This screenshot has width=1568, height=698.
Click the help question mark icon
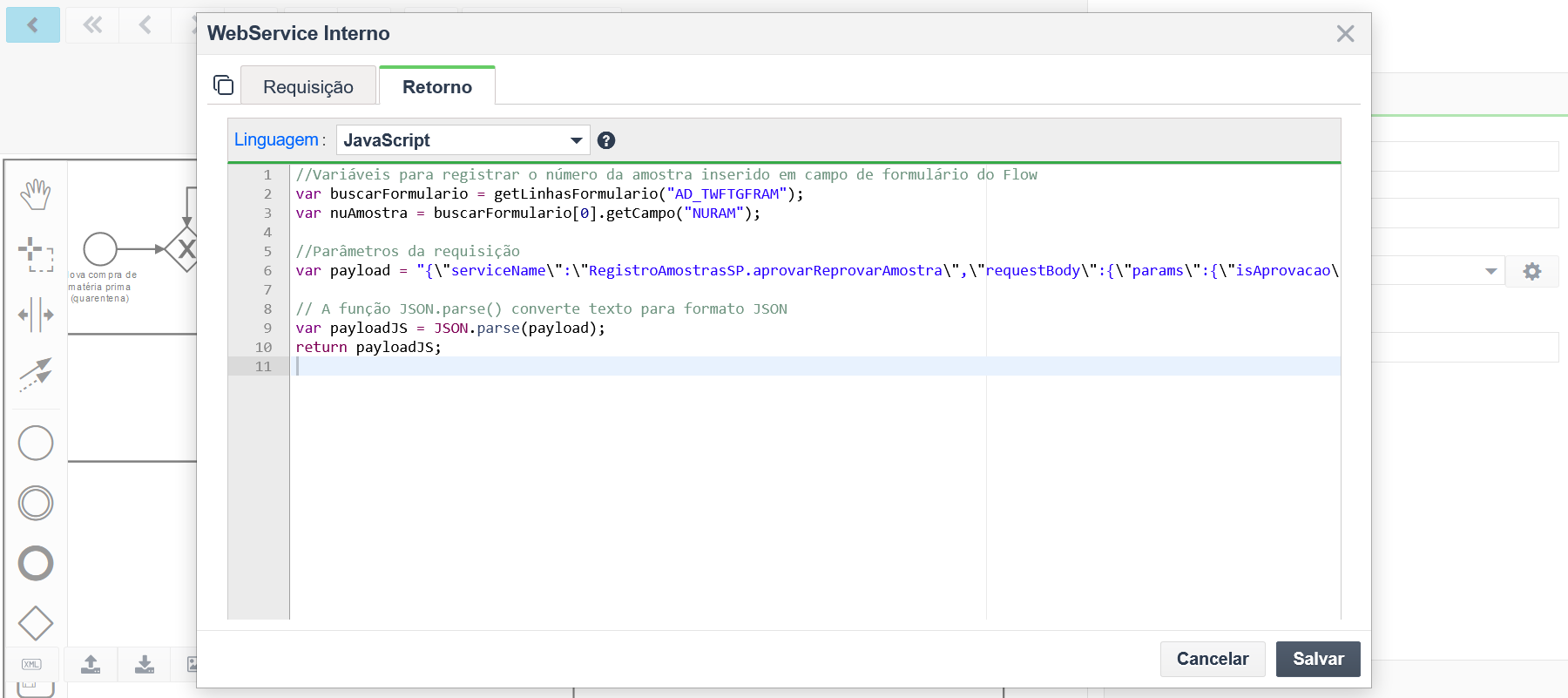click(606, 140)
